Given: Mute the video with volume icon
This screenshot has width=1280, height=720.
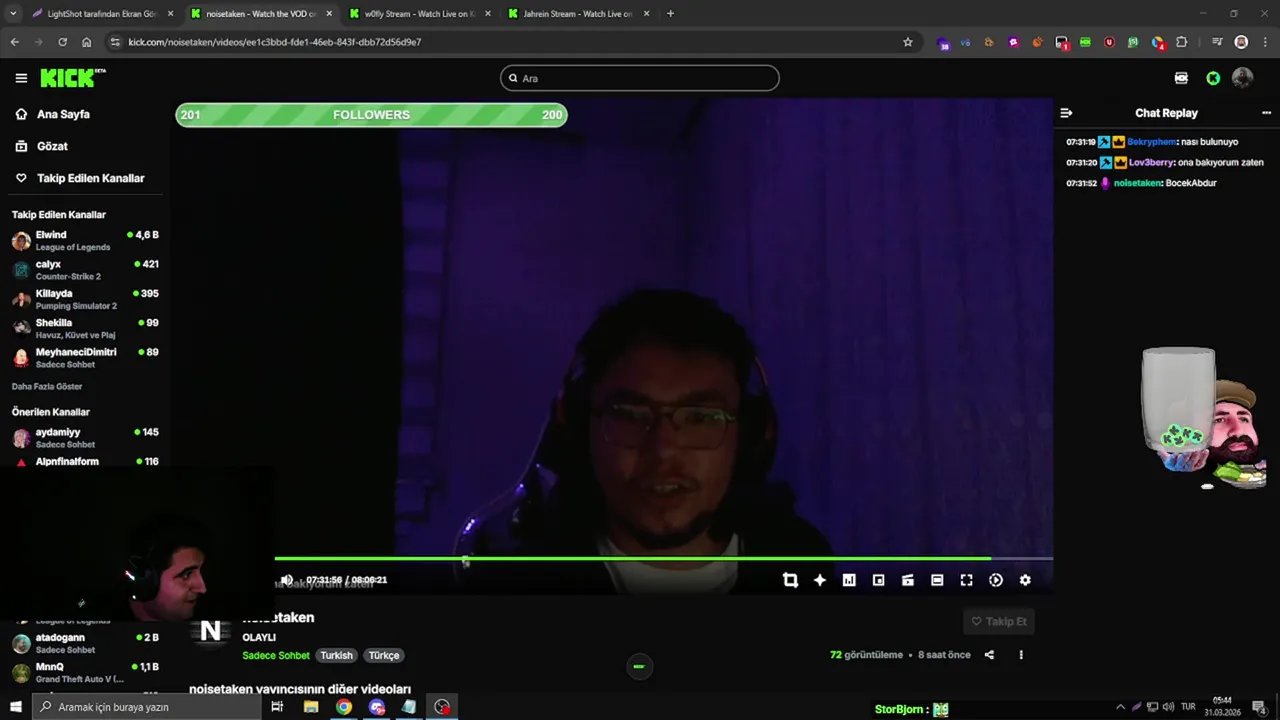Looking at the screenshot, I should pyautogui.click(x=287, y=580).
